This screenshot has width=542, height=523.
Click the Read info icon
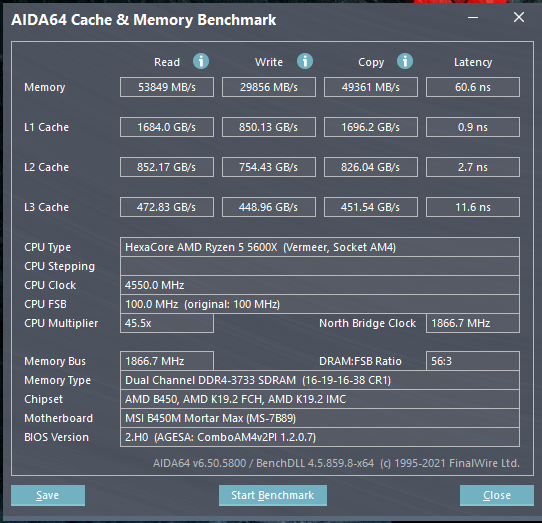tap(201, 62)
